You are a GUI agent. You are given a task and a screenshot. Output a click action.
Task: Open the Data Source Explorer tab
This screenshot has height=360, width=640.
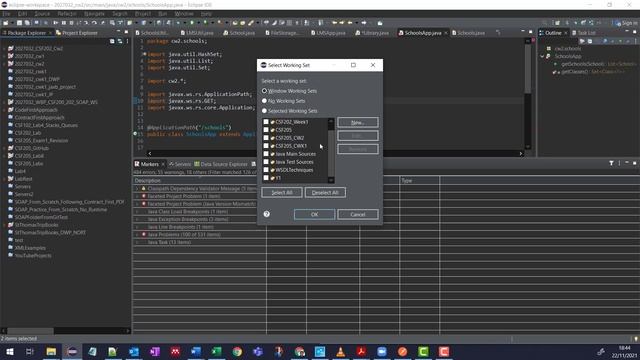pyautogui.click(x=221, y=164)
